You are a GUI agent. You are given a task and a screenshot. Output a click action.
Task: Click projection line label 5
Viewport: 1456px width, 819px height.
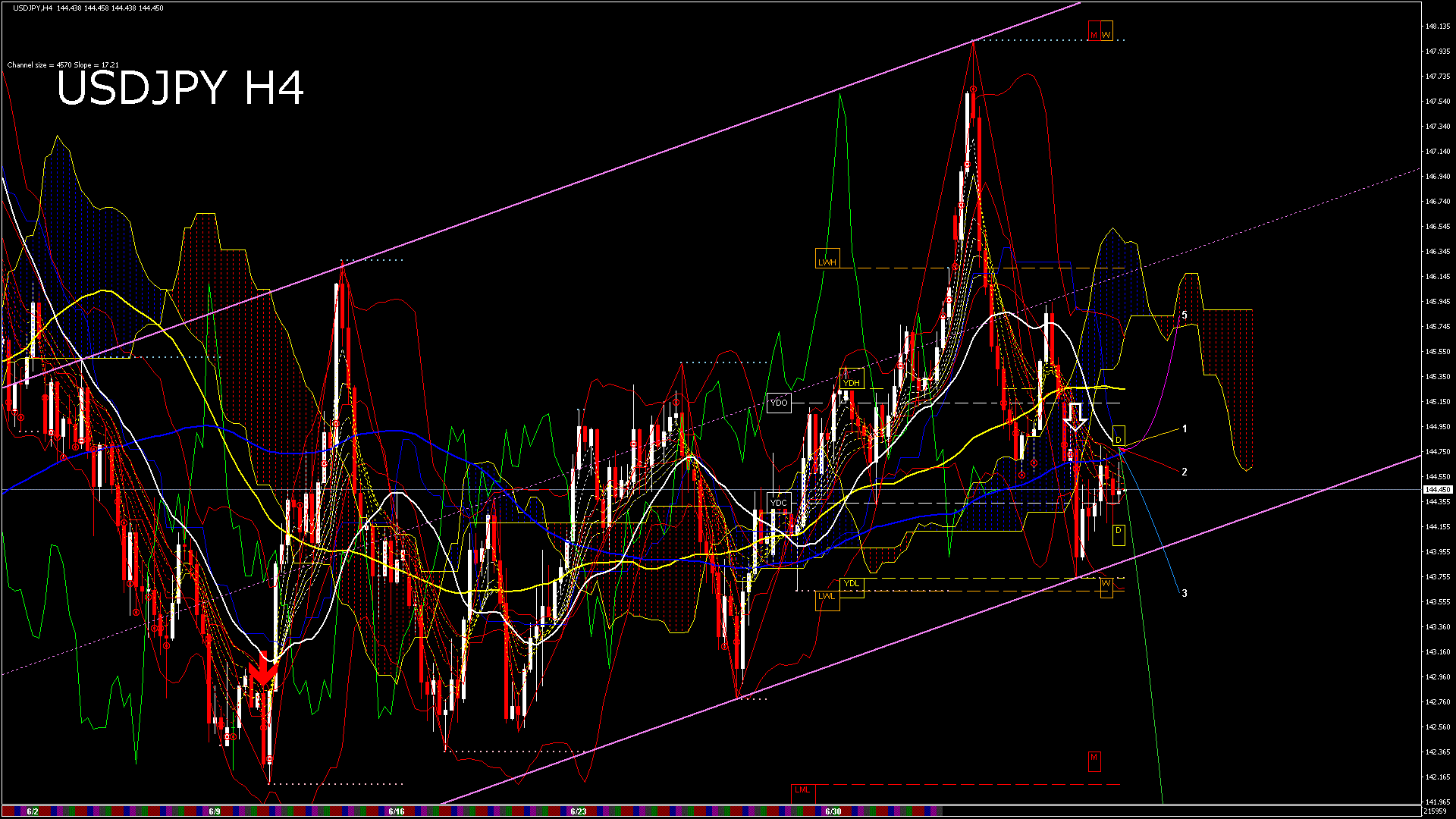point(1185,315)
